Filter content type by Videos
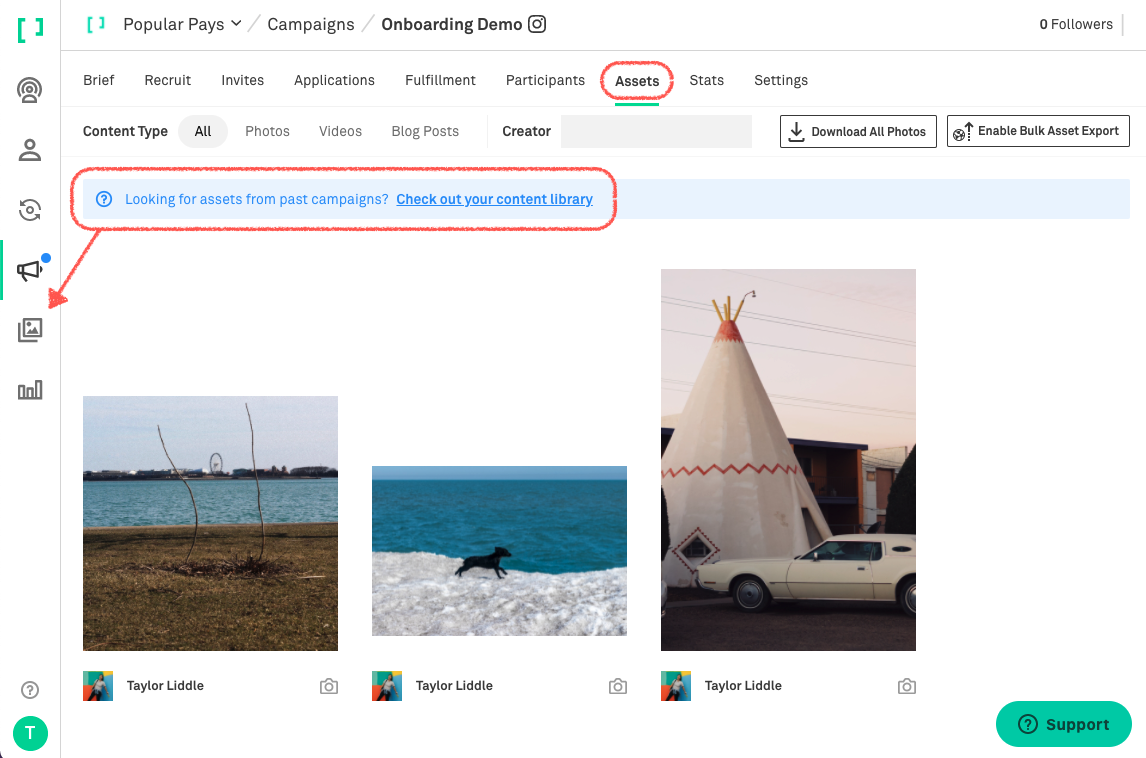Screen dimensions: 1146x758 point(340,131)
